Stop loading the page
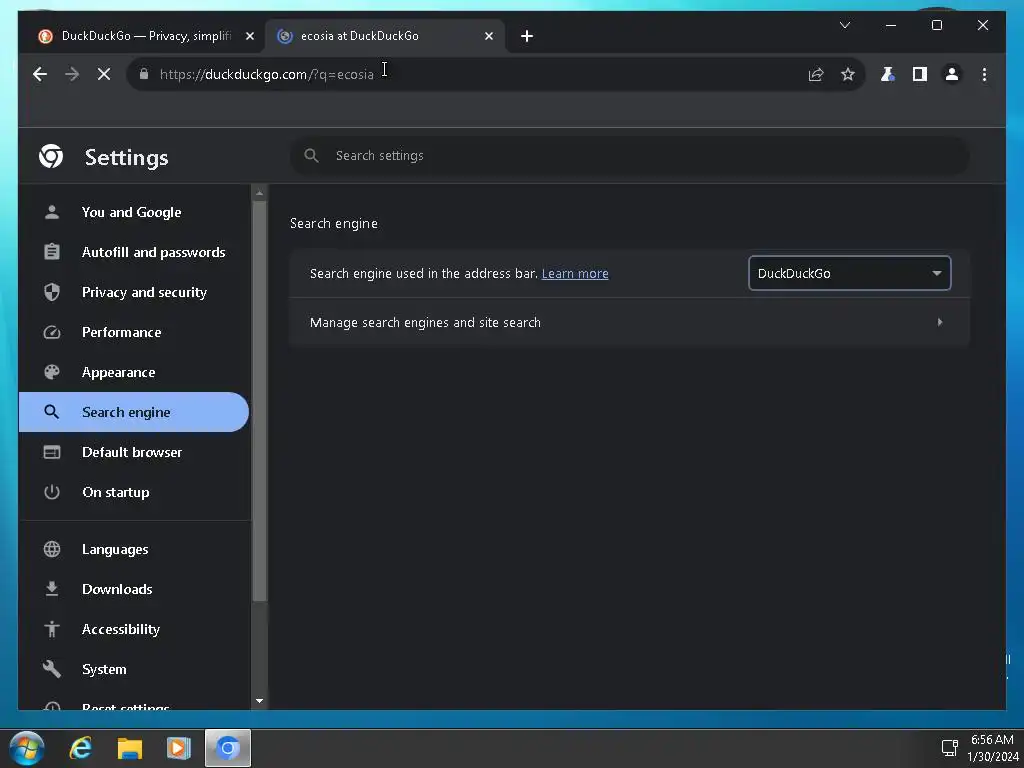This screenshot has width=1024, height=768. point(104,74)
